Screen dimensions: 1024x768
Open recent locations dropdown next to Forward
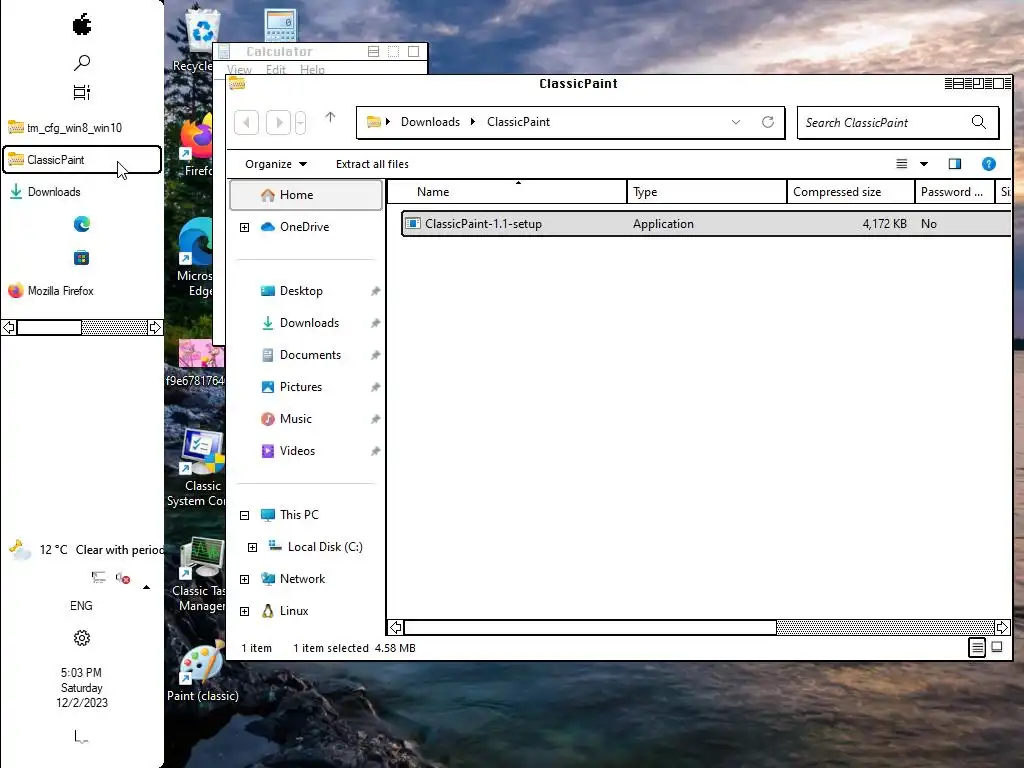(x=300, y=122)
